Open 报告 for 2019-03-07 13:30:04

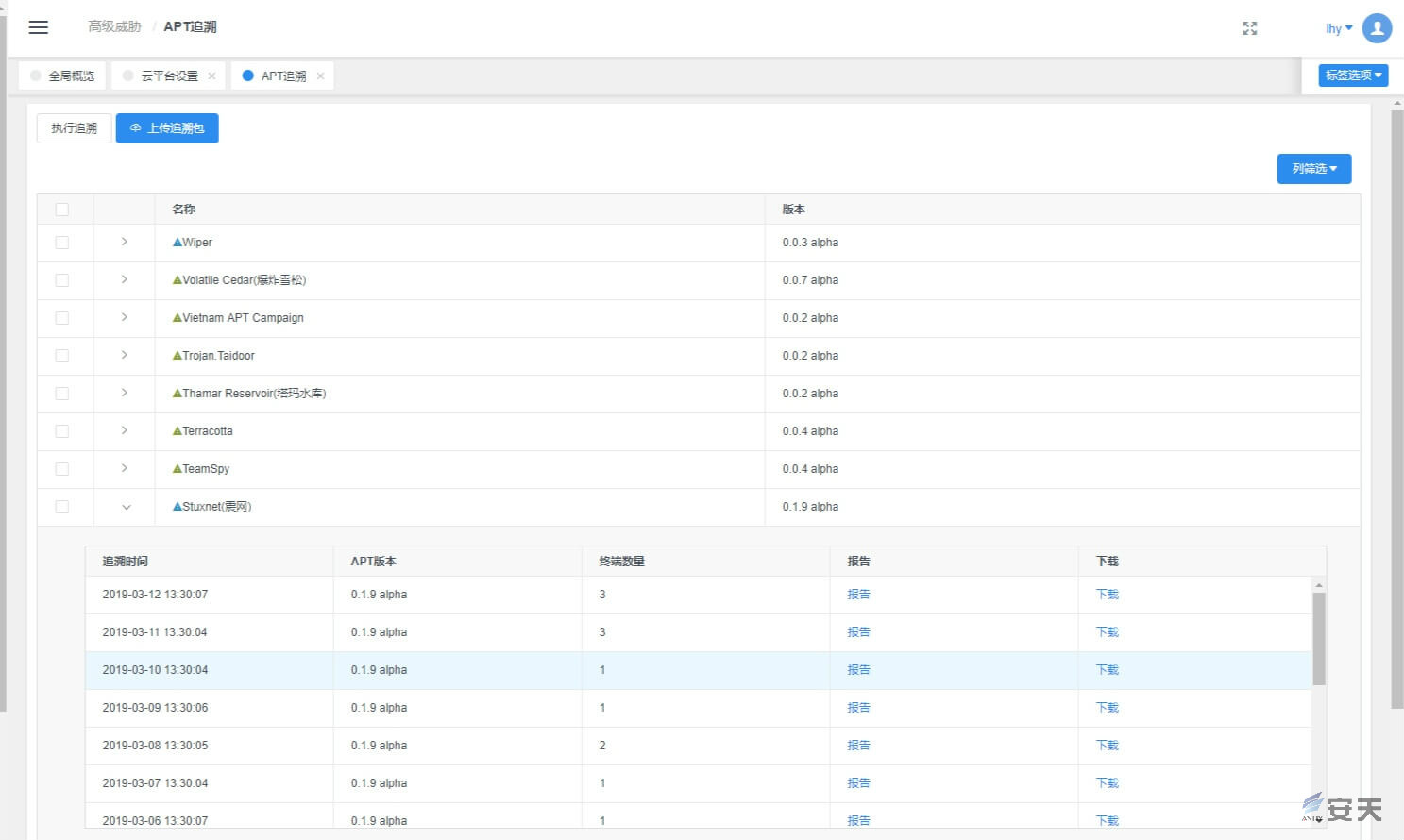click(858, 783)
